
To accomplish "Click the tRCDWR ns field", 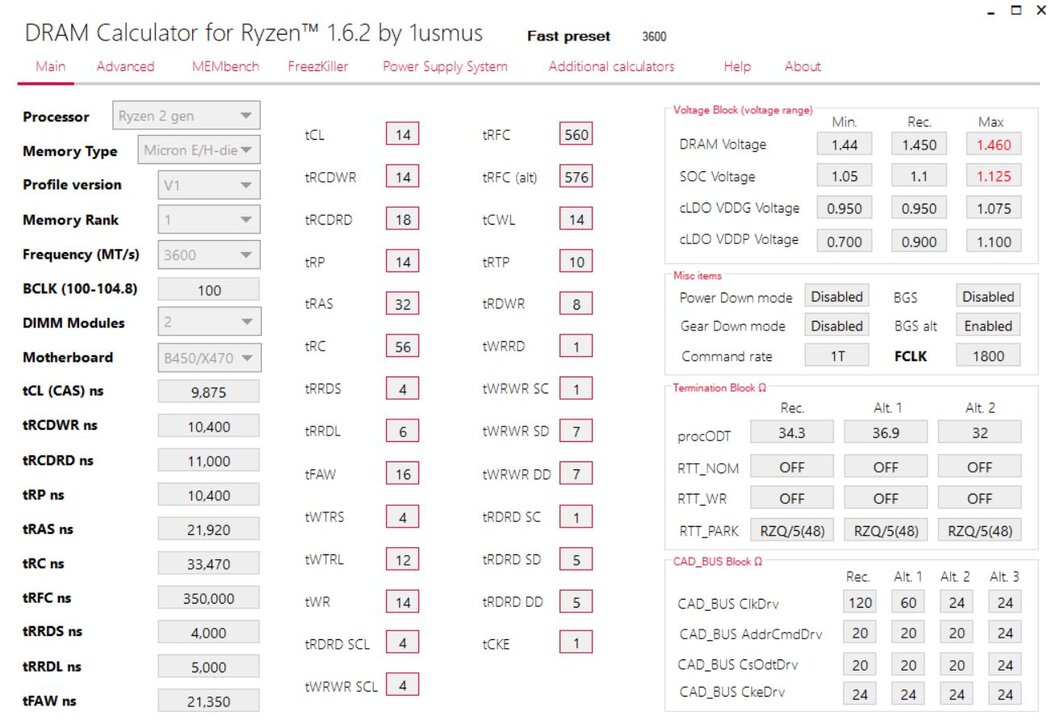I will coord(209,426).
